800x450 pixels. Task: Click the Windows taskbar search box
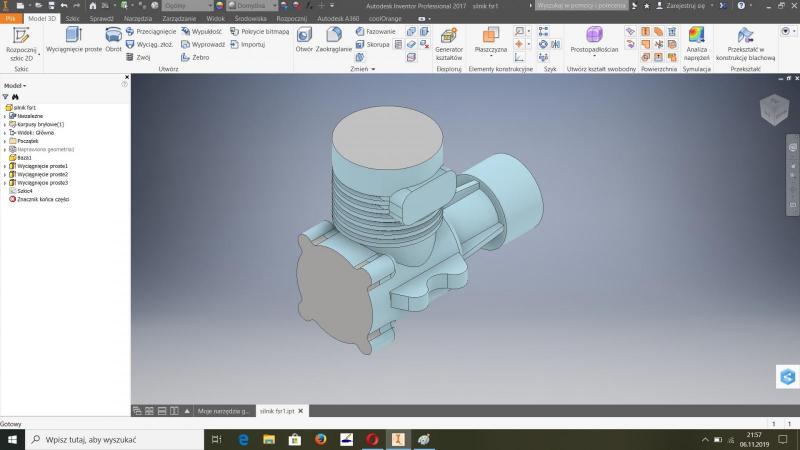pyautogui.click(x=110, y=439)
